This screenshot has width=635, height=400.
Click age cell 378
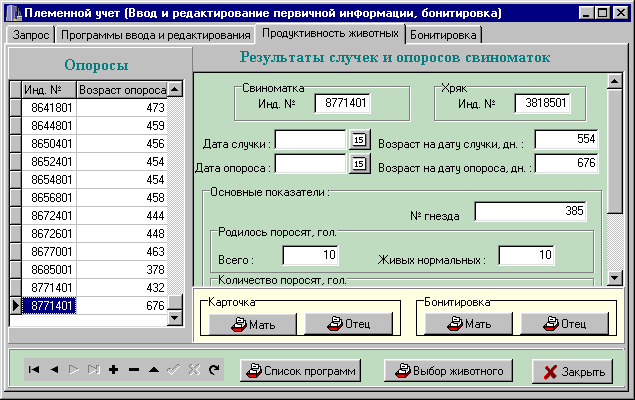tap(122, 270)
